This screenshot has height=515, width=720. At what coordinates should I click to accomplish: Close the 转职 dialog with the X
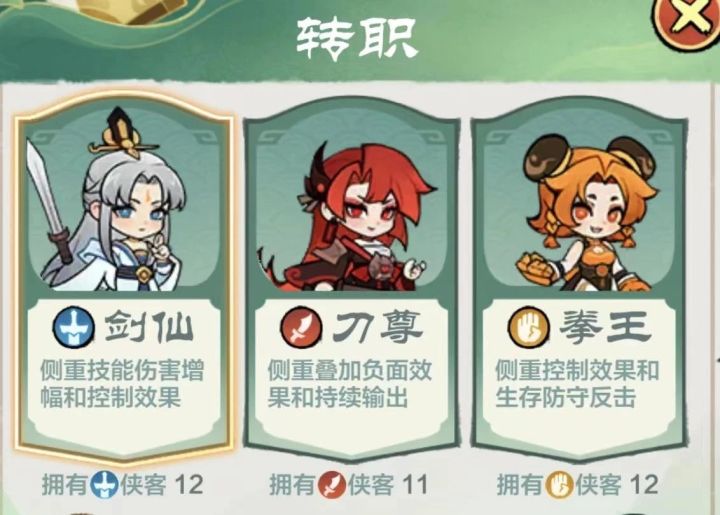pyautogui.click(x=689, y=19)
